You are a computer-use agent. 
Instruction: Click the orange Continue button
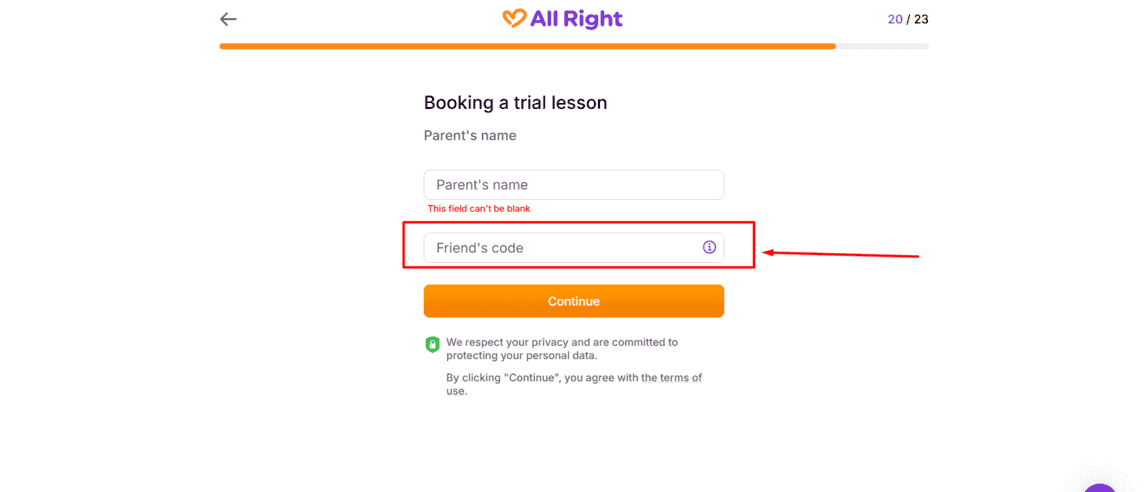(x=574, y=301)
